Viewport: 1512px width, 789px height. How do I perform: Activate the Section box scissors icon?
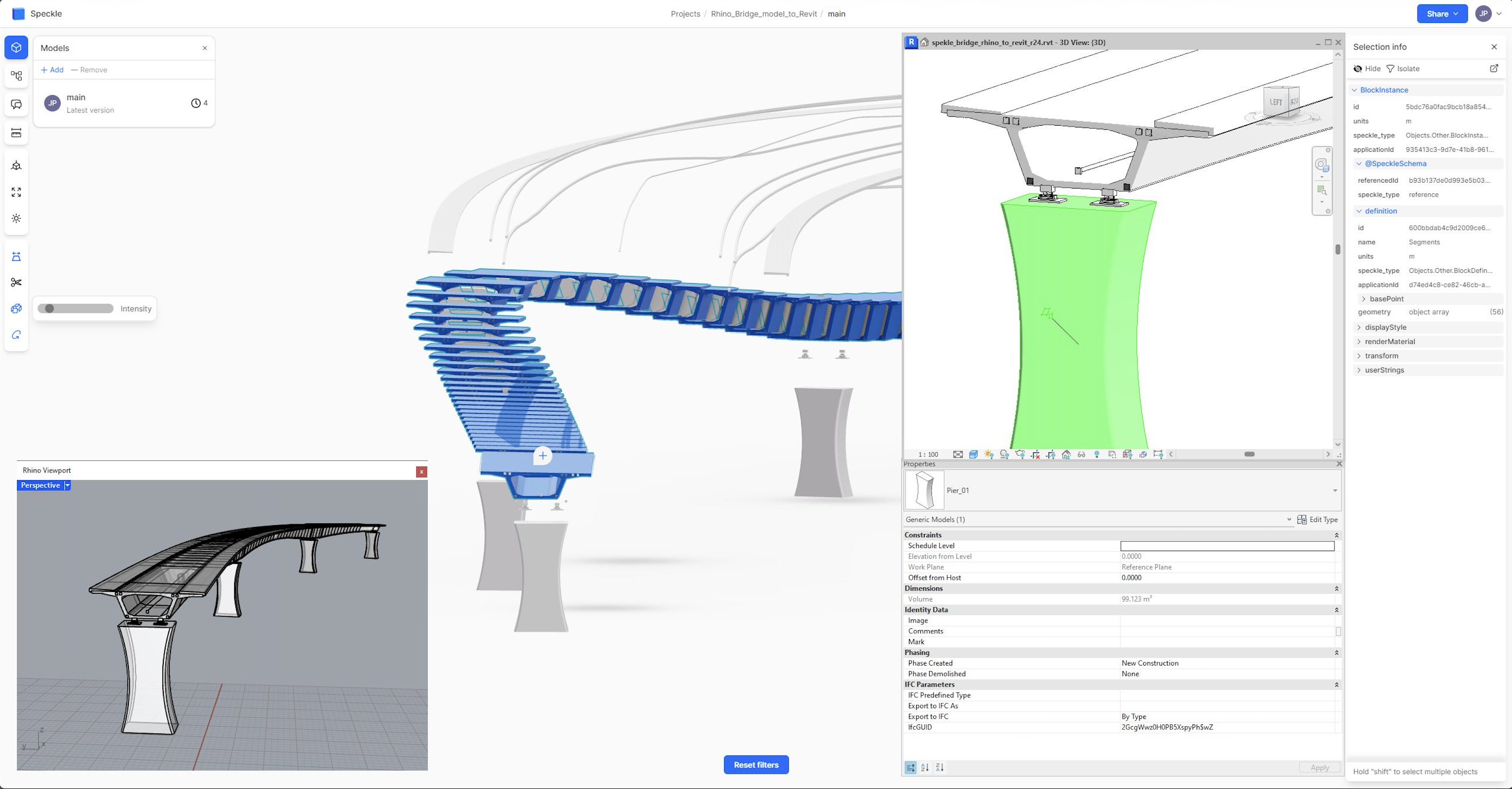pos(17,282)
